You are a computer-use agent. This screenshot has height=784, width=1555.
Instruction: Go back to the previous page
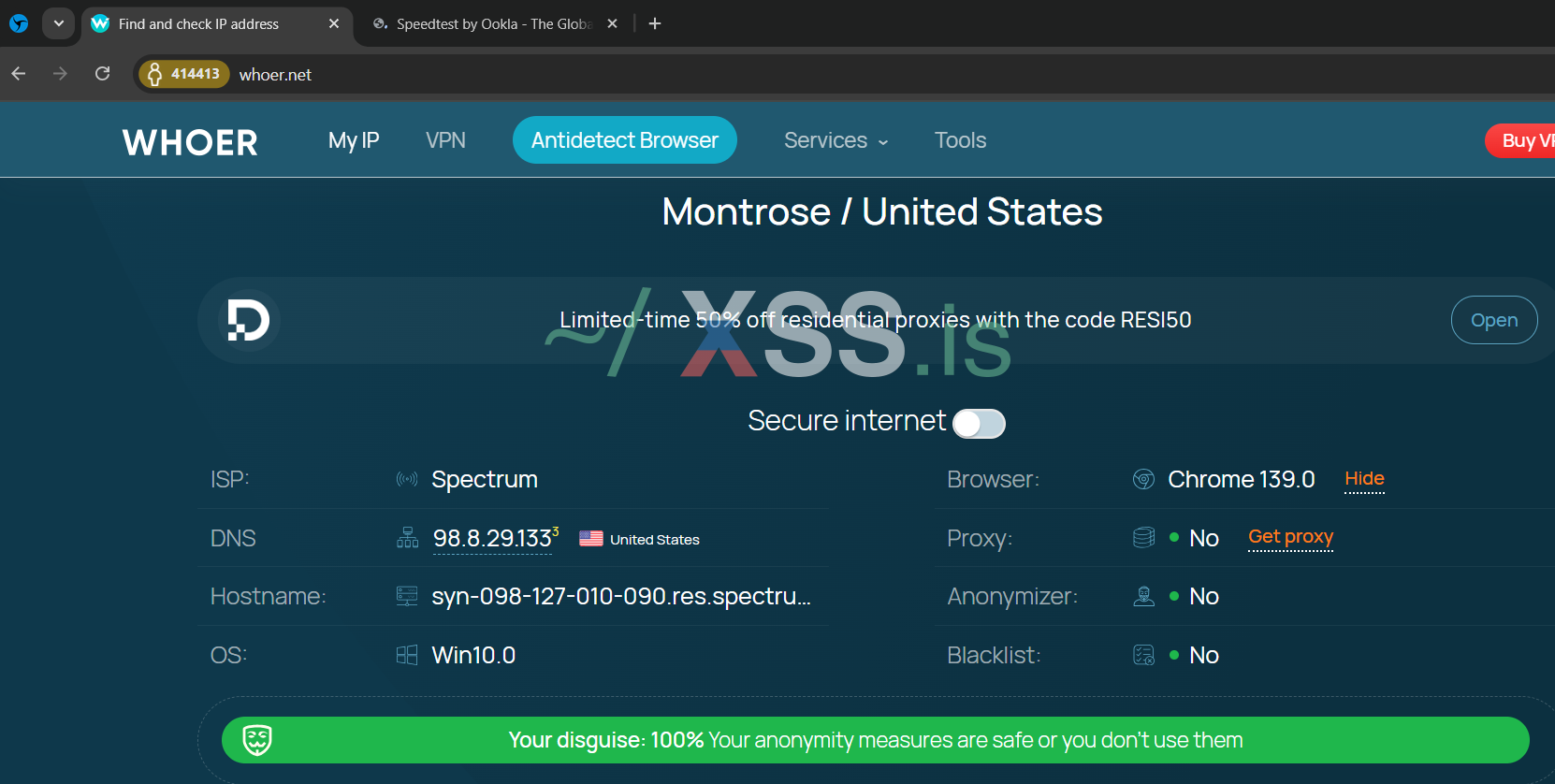[19, 74]
